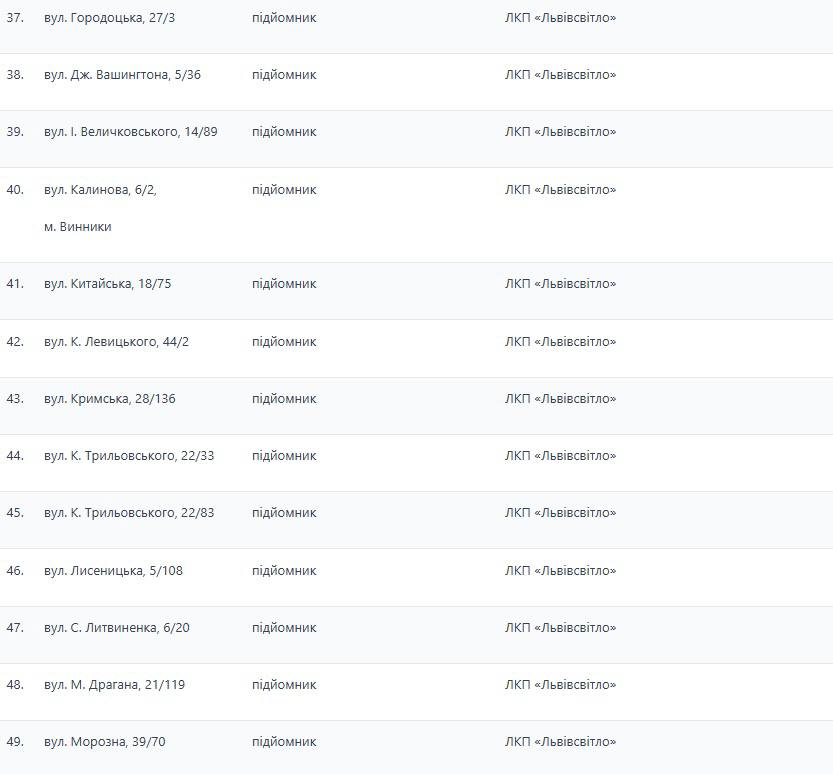Click м. Винники text
833x774 pixels.
pos(78,227)
